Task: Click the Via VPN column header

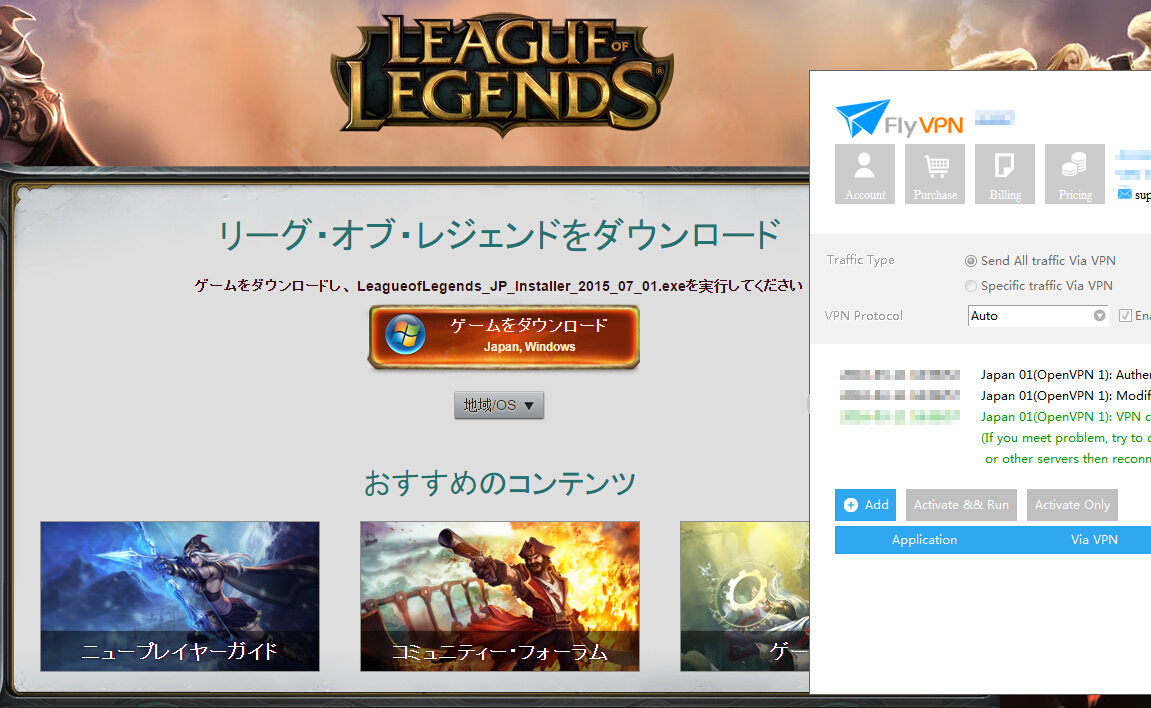Action: 1094,540
